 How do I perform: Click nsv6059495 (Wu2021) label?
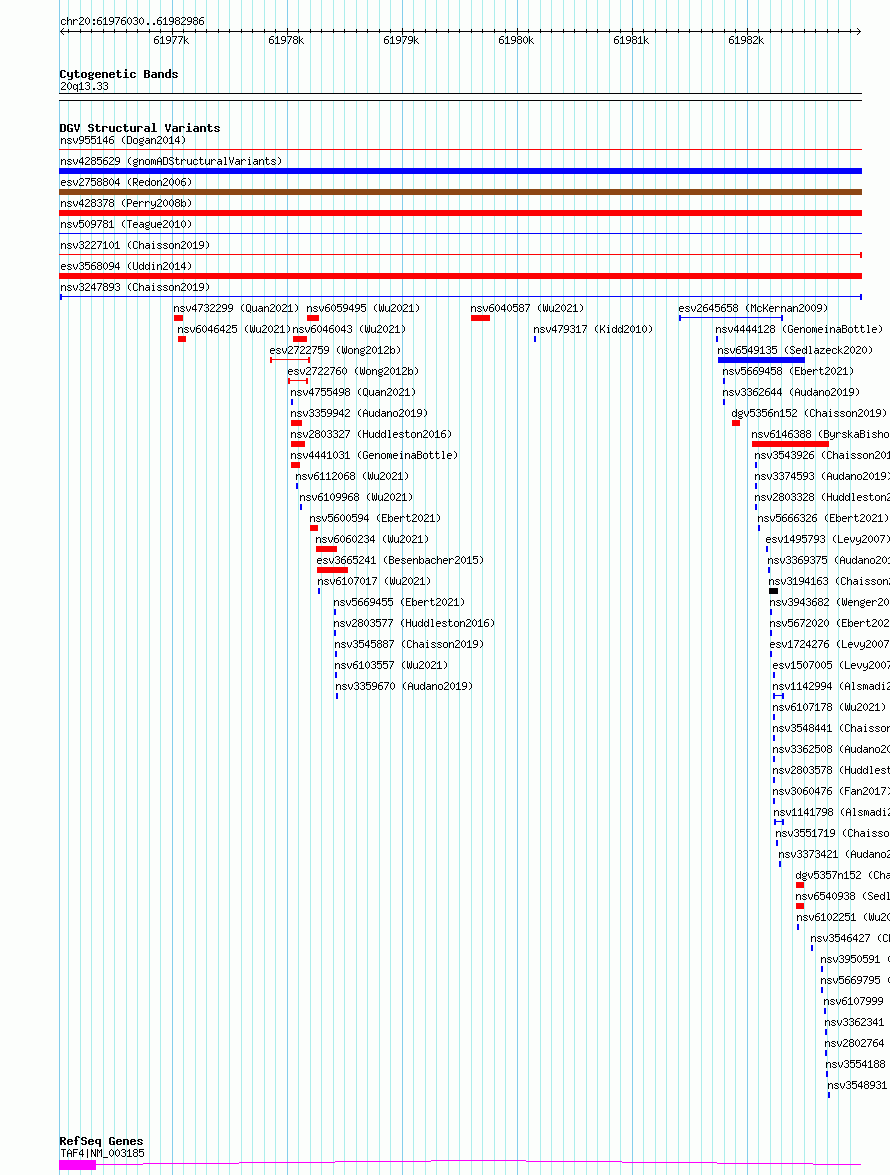click(363, 308)
